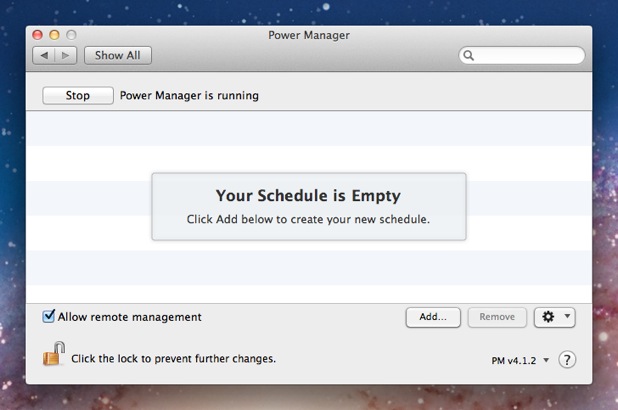Click 'Click the lock to prevent' text

(x=173, y=359)
